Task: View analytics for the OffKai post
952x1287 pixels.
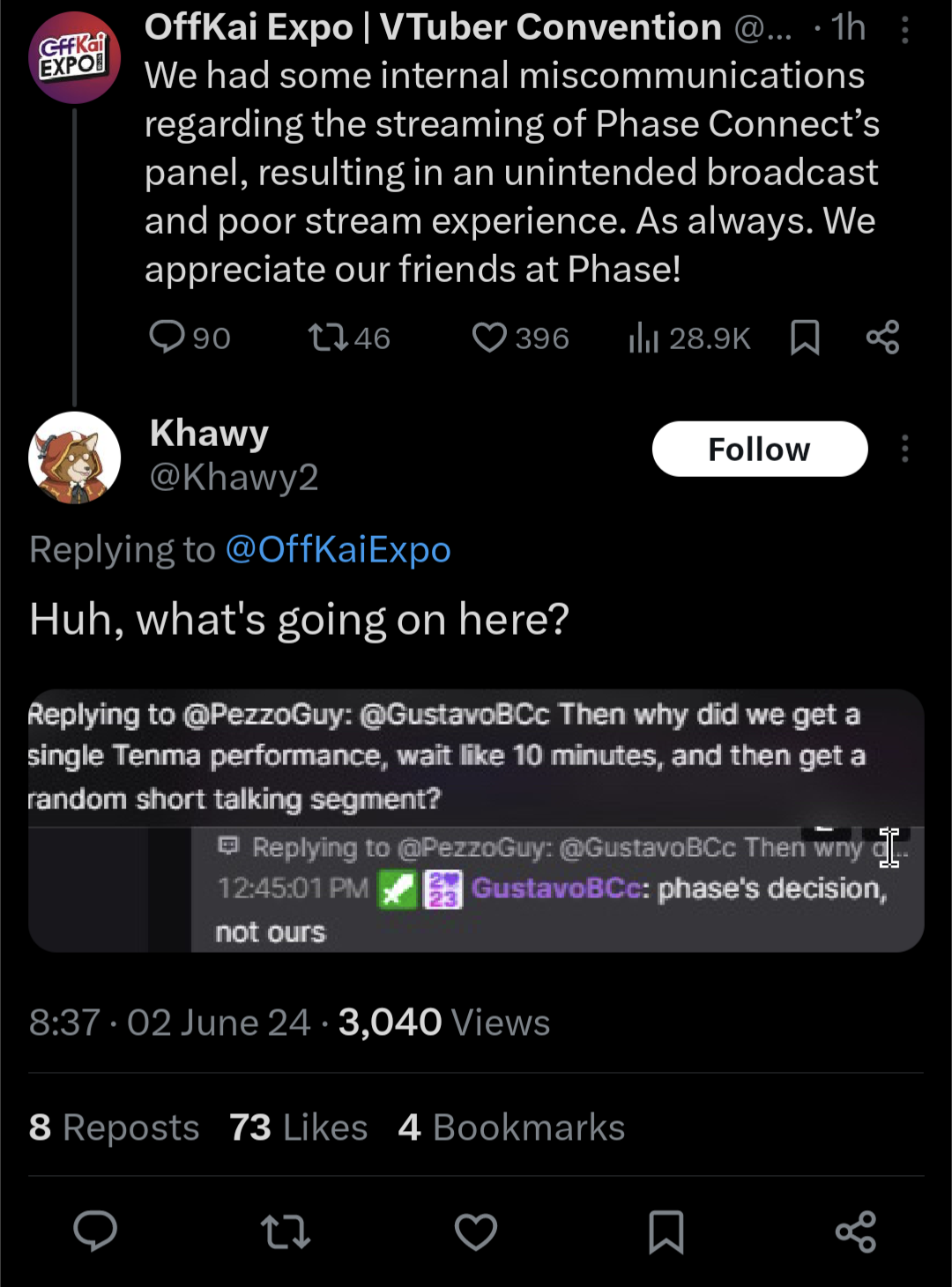Action: coord(644,337)
